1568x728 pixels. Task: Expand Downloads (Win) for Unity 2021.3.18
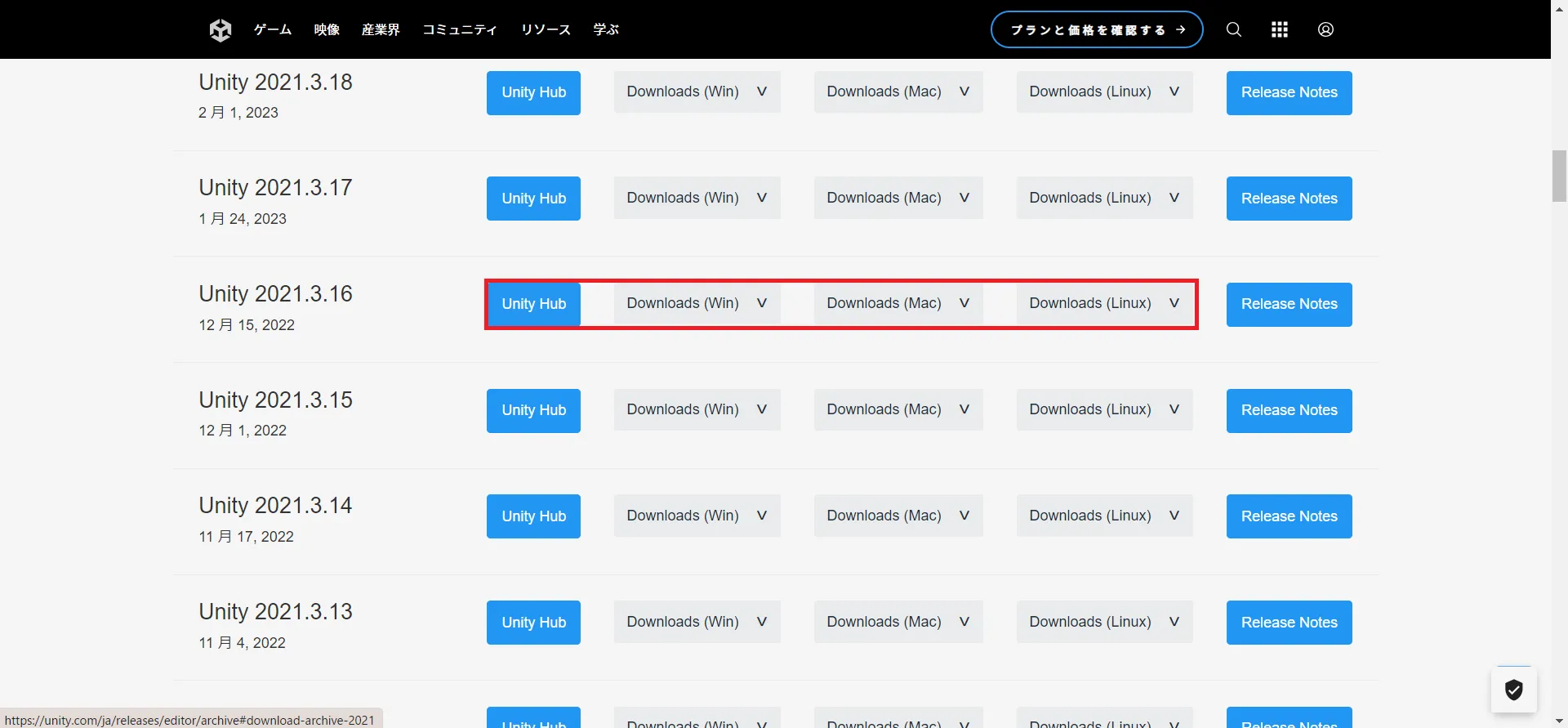697,92
